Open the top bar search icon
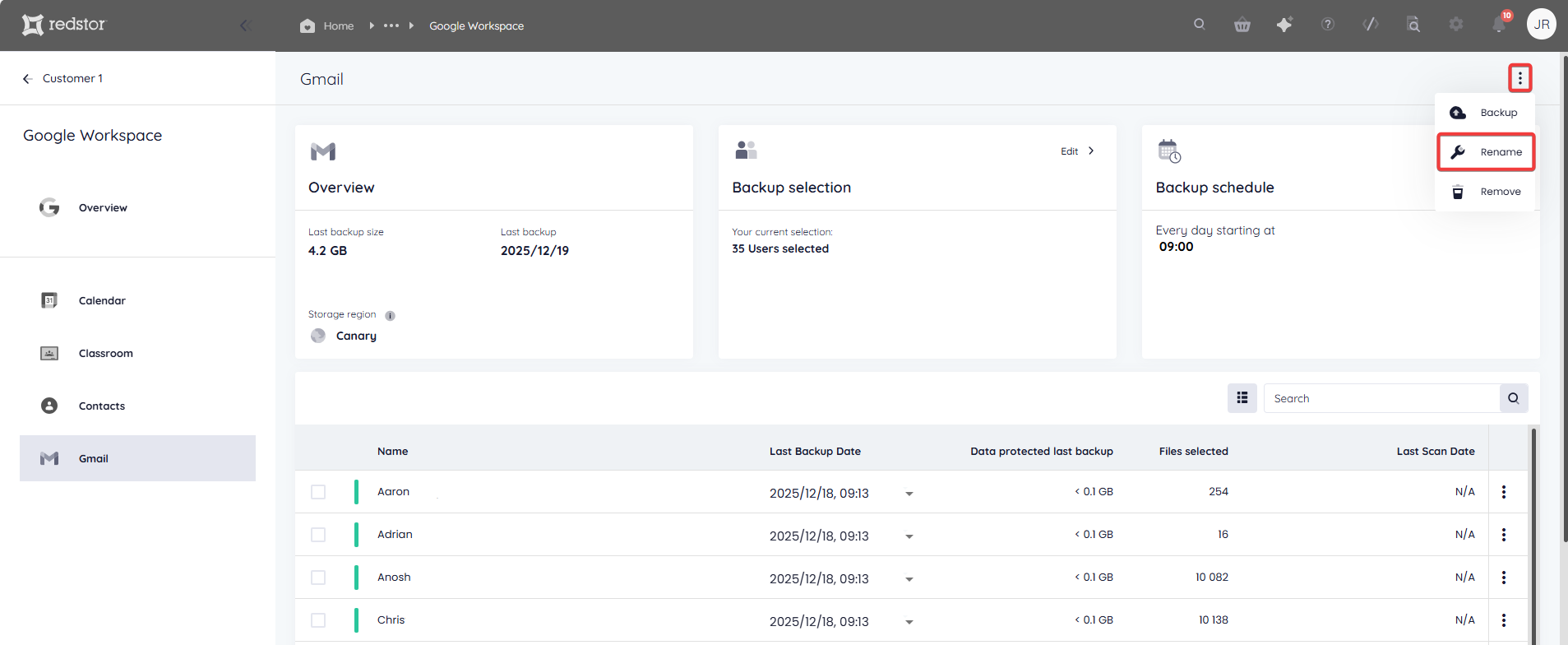The height and width of the screenshot is (645, 1568). pos(1200,25)
